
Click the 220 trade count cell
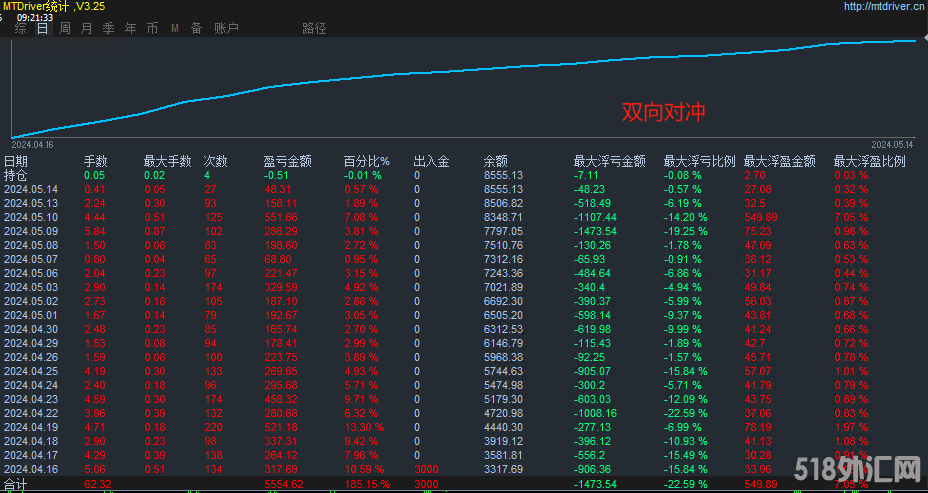point(213,427)
